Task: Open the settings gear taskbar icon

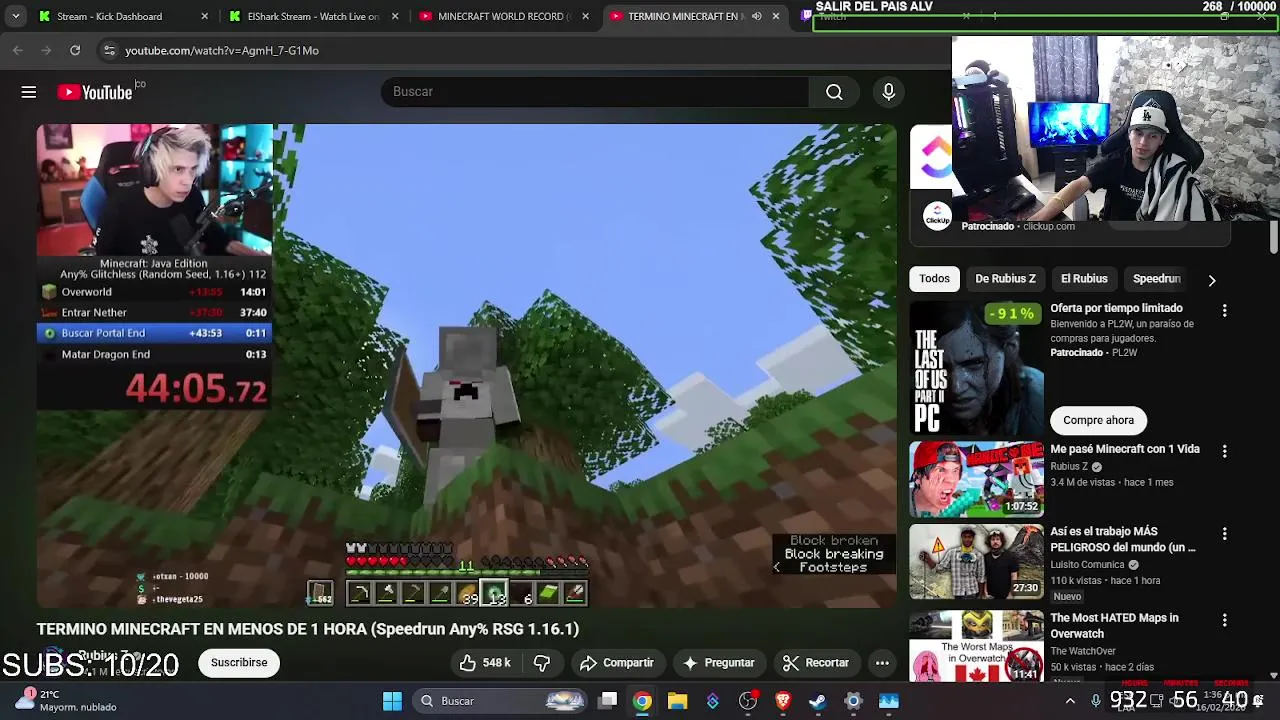Action: click(x=853, y=701)
